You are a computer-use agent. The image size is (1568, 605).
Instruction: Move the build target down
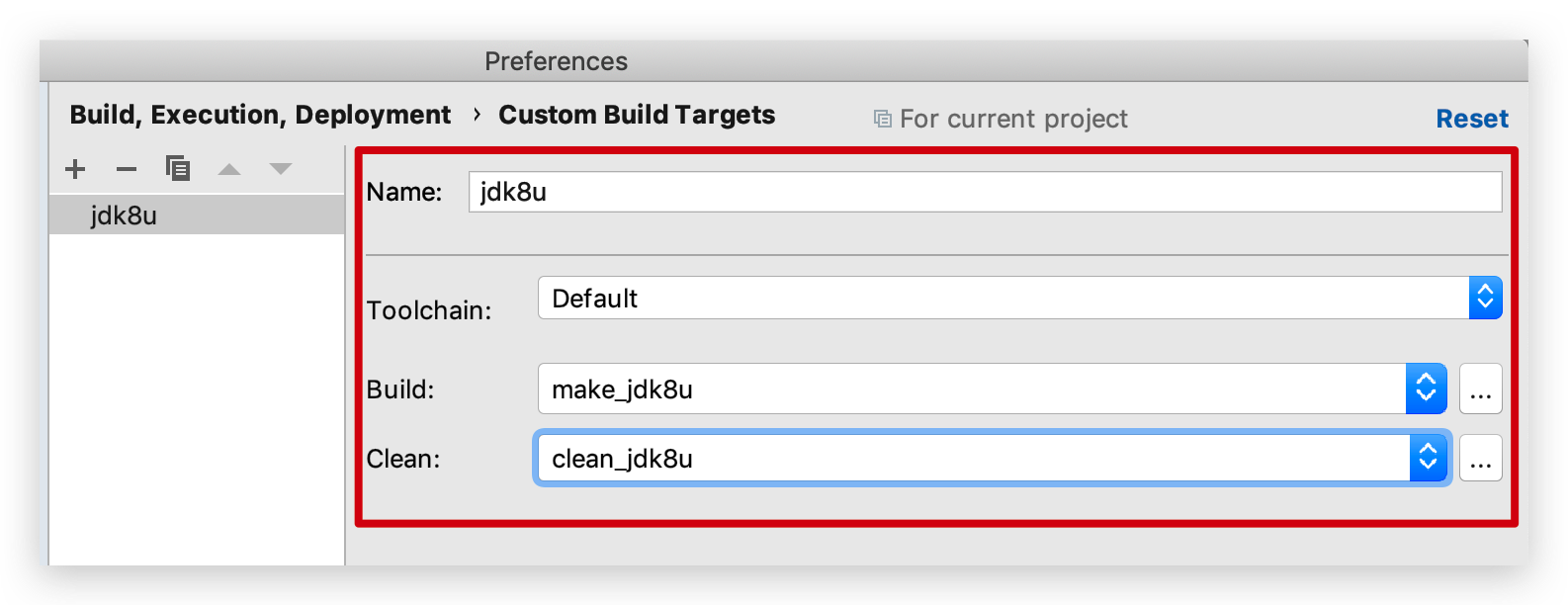click(x=281, y=169)
